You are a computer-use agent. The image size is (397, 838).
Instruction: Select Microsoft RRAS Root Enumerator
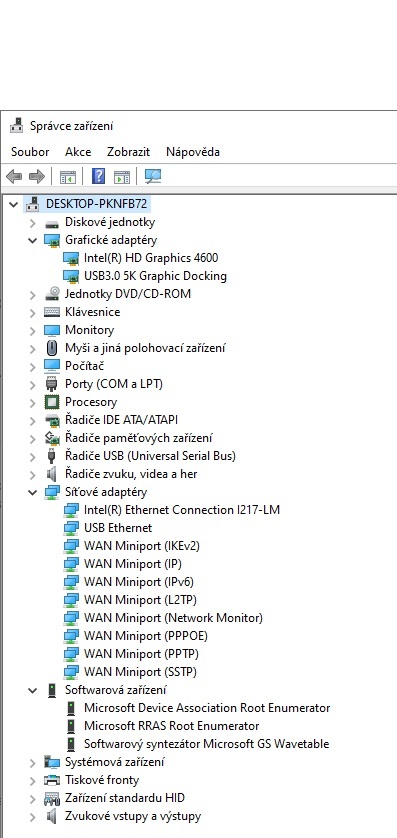click(x=172, y=726)
